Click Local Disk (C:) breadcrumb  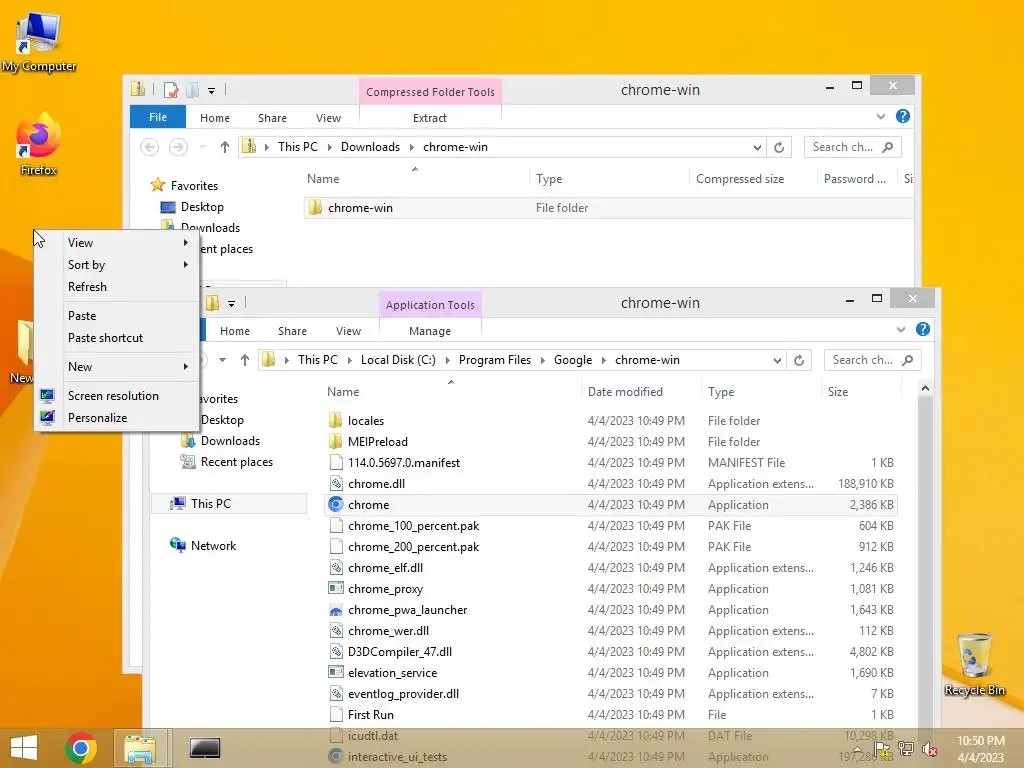point(398,360)
